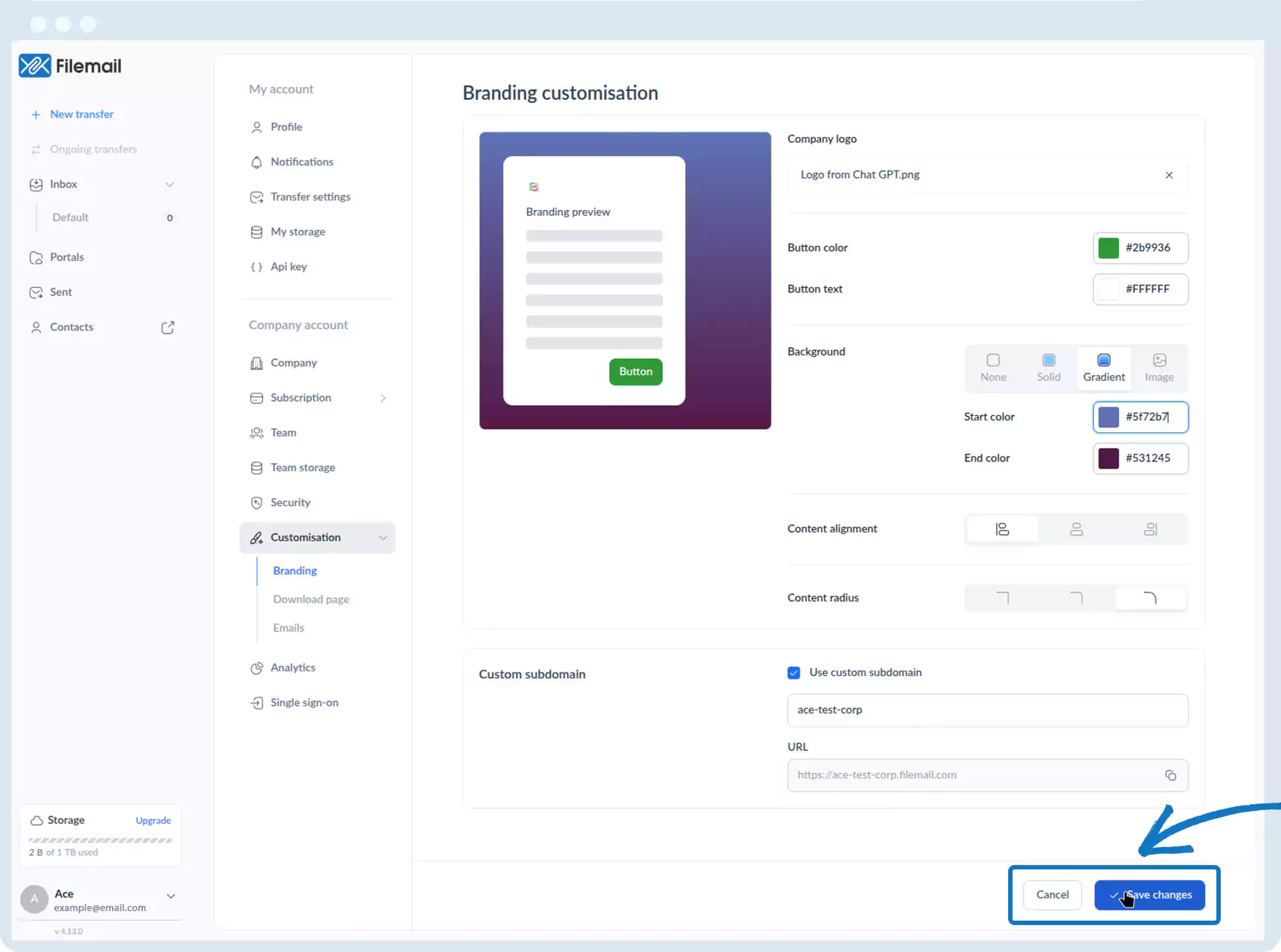The image size is (1281, 952).
Task: Collapse the Inbox section chevron
Action: point(170,184)
